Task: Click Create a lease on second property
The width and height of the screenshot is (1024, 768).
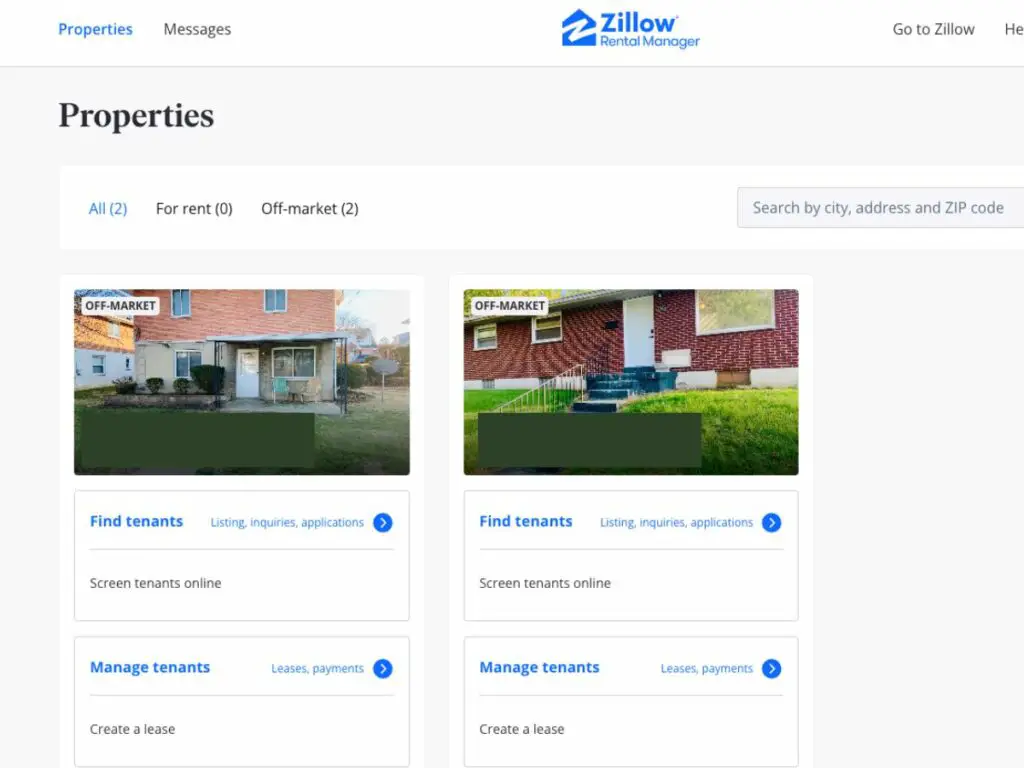Action: (x=522, y=729)
